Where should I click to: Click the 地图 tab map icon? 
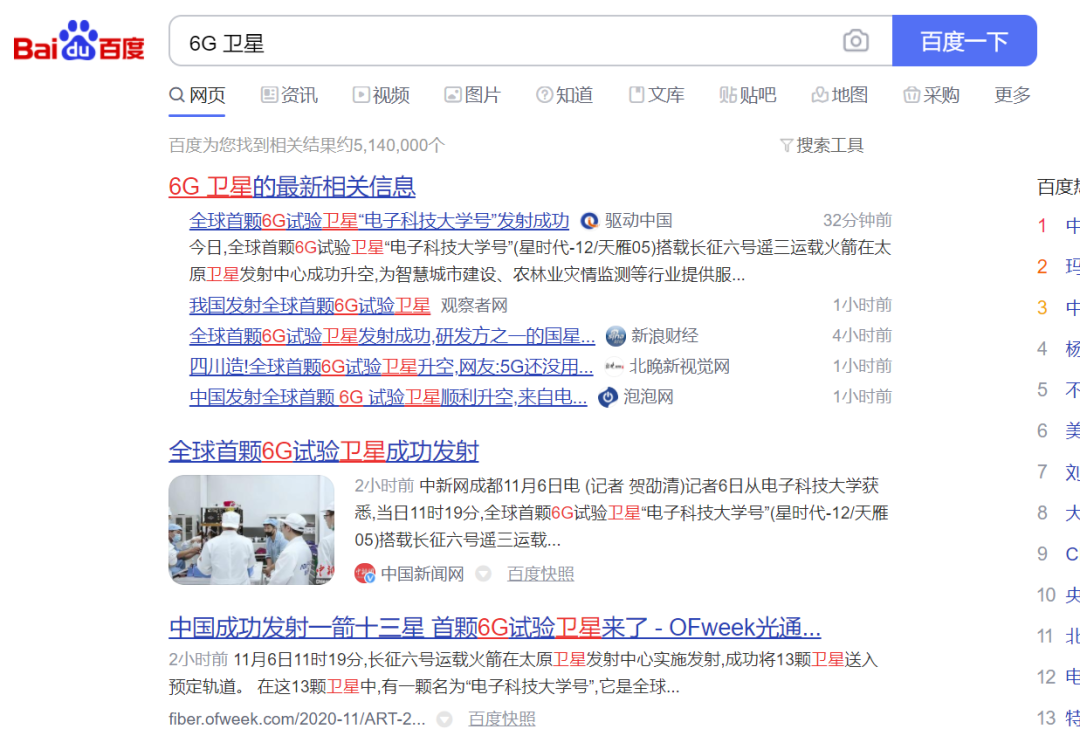tap(820, 94)
